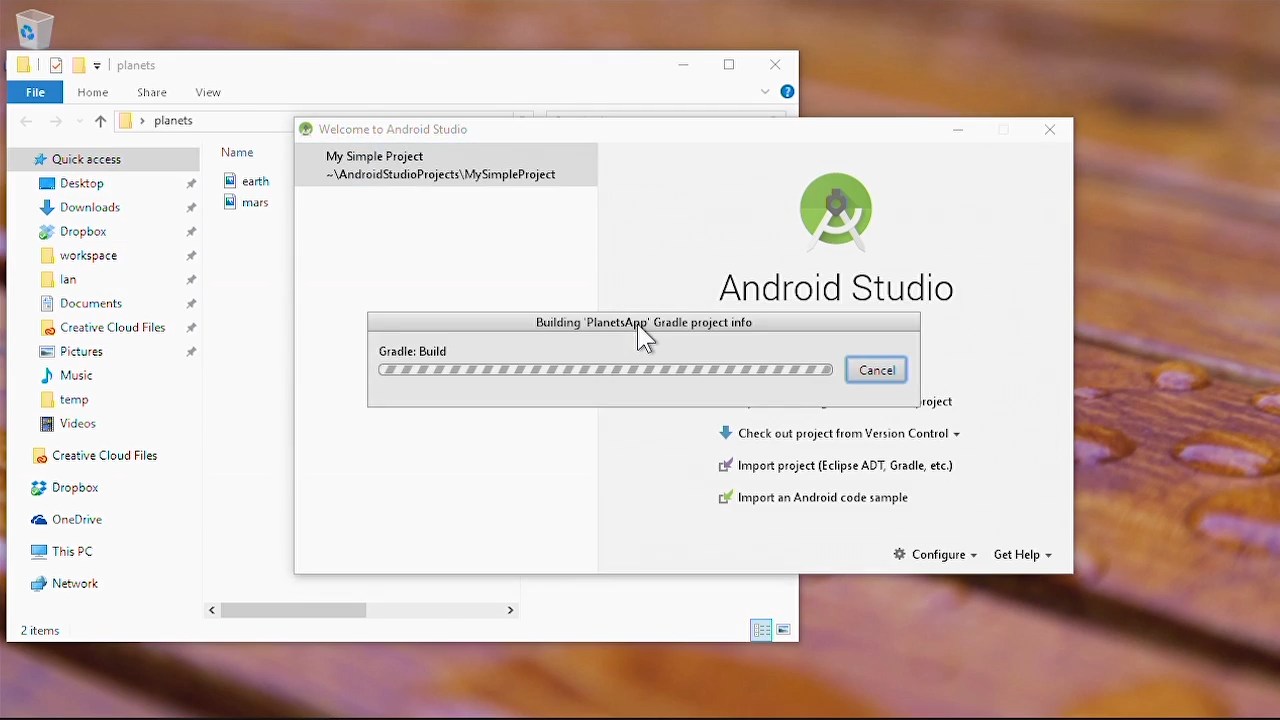Click the Configure gear icon
The height and width of the screenshot is (720, 1280).
point(899,554)
